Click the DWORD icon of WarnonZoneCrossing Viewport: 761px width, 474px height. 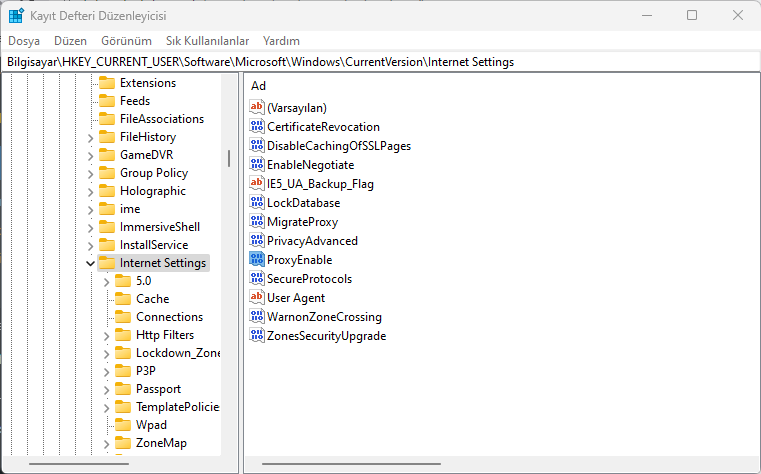point(257,317)
